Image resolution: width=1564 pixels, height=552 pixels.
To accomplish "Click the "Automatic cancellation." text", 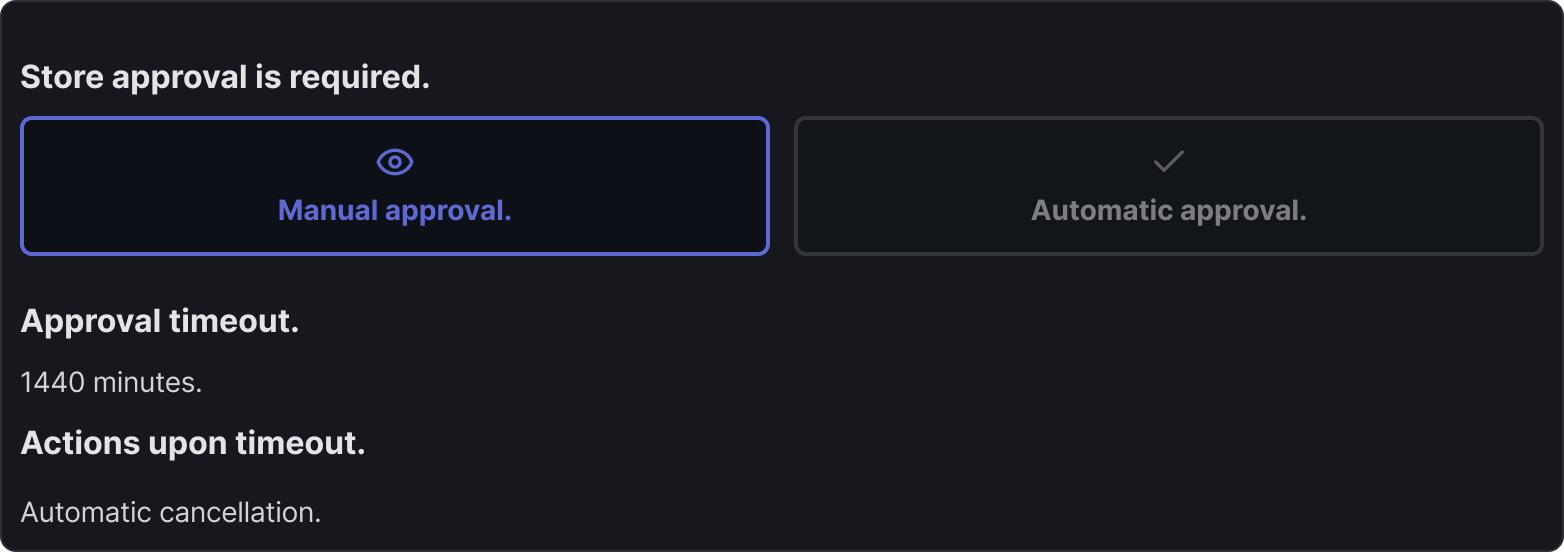I will tap(170, 513).
